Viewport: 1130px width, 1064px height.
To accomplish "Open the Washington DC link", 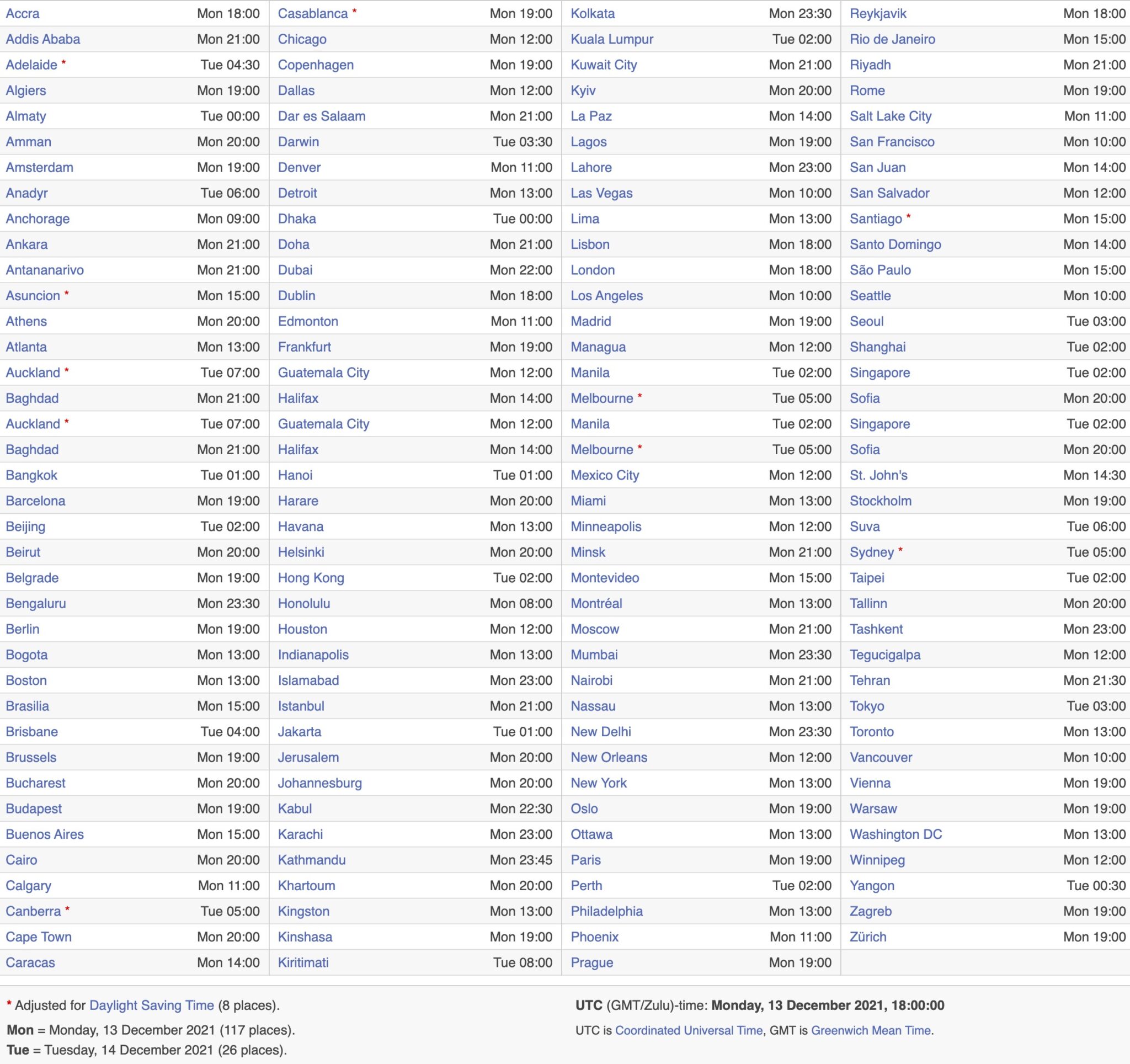I will pos(896,834).
